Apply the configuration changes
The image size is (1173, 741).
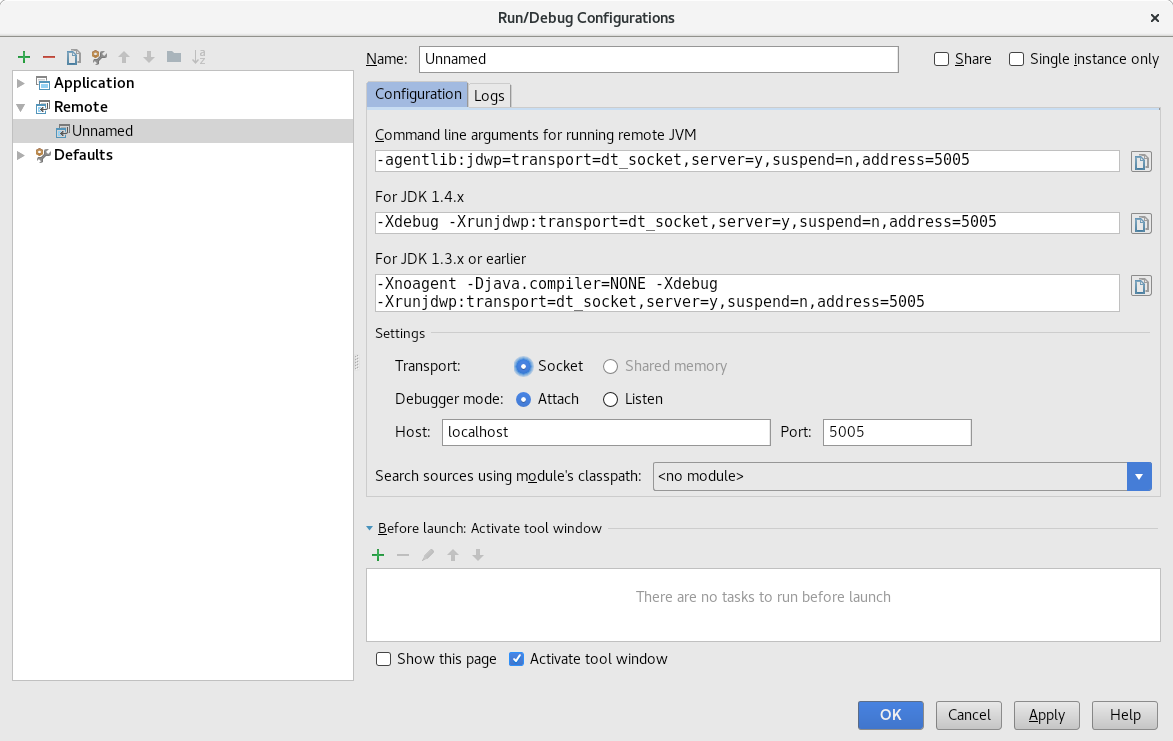[x=1046, y=715]
